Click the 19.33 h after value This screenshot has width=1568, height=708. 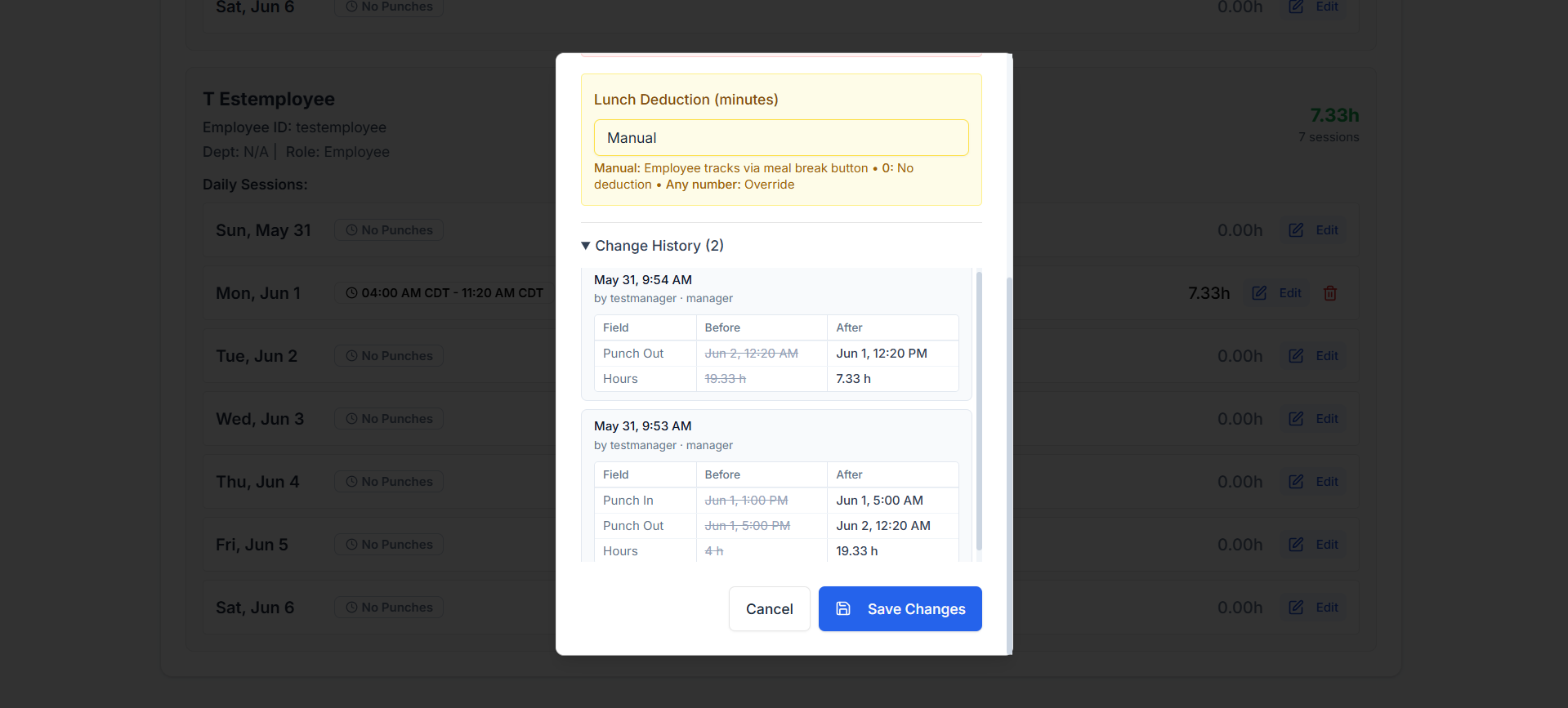[857, 551]
